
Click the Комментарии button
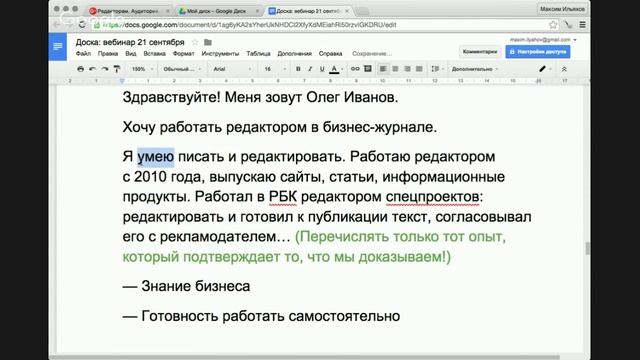pyautogui.click(x=480, y=52)
